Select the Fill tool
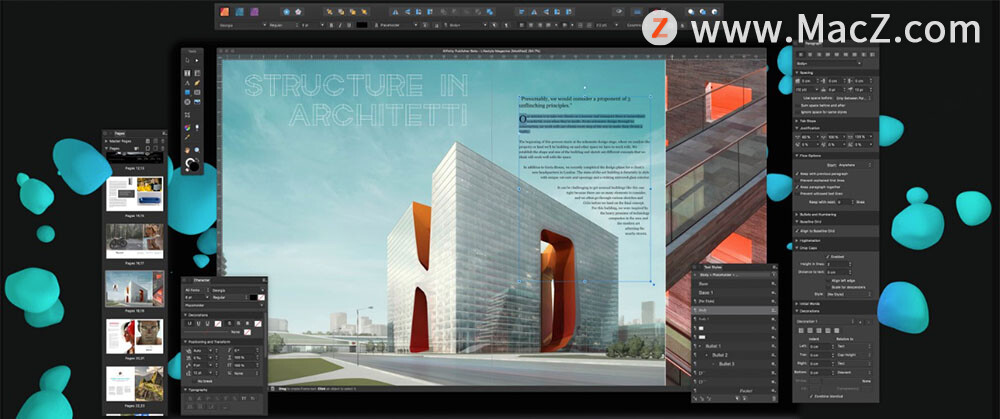The height and width of the screenshot is (419, 1000). click(x=188, y=128)
